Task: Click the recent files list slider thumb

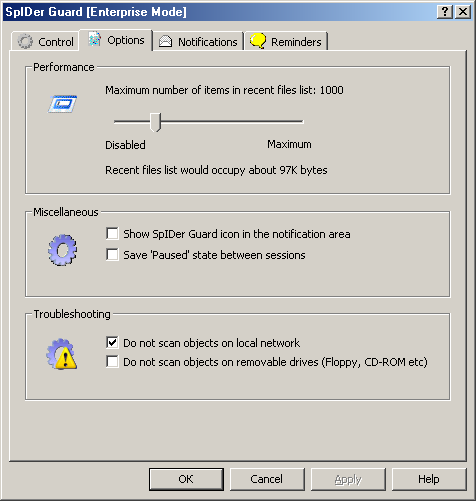Action: 155,122
